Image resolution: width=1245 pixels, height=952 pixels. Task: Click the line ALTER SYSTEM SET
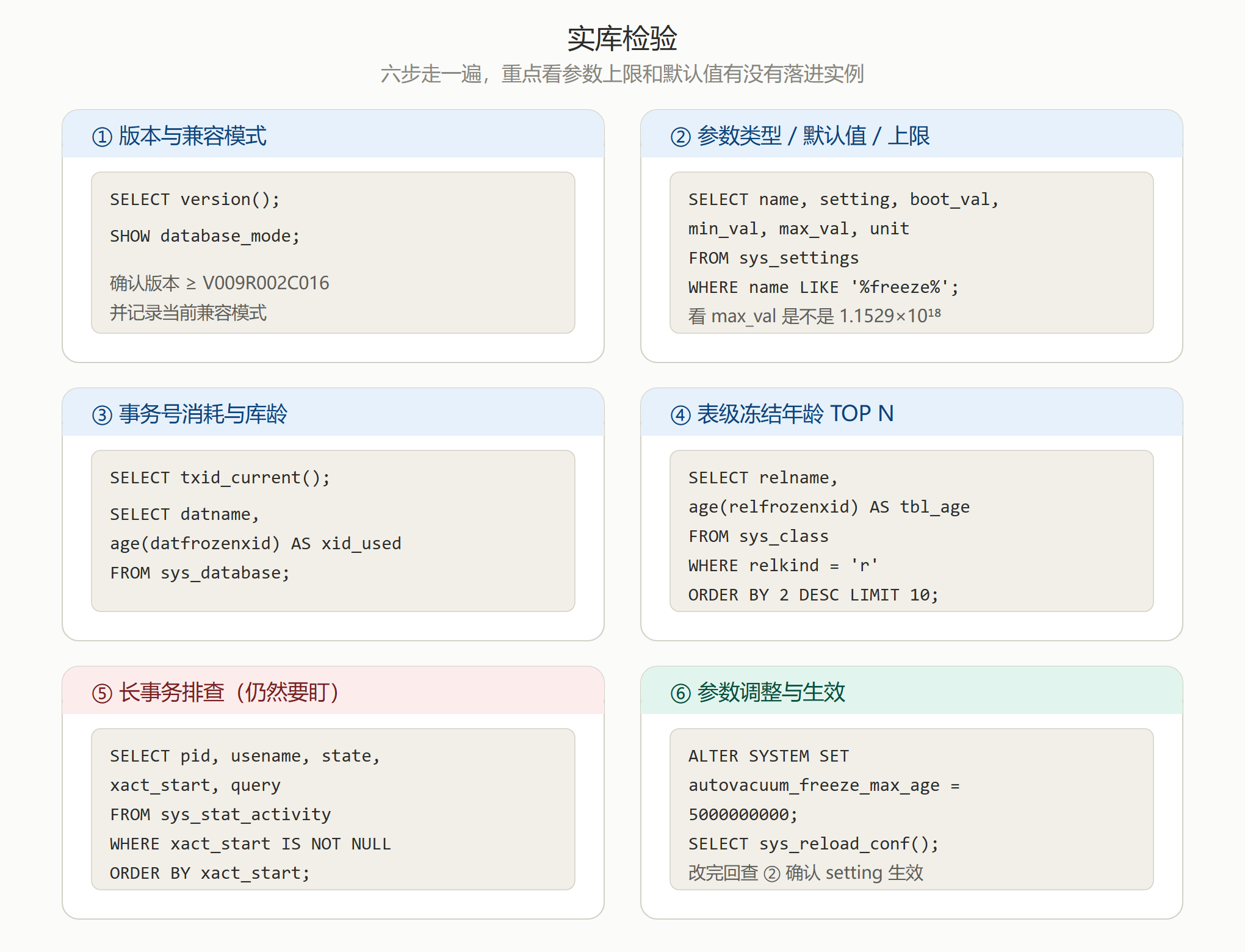coord(768,756)
